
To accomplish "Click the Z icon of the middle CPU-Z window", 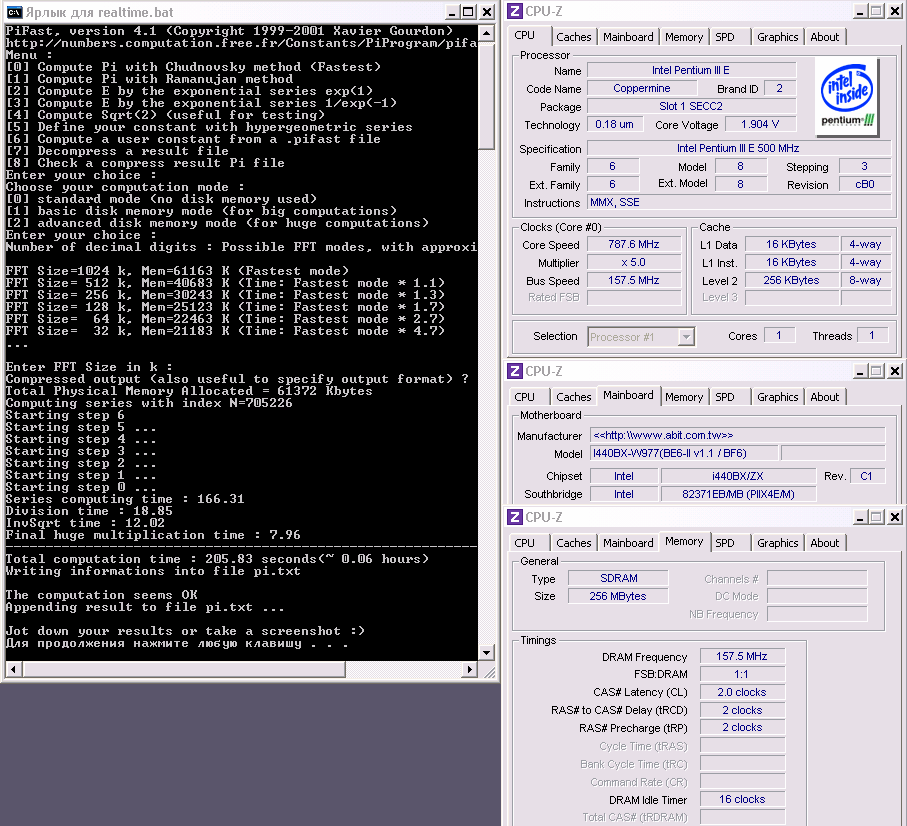I will point(515,371).
